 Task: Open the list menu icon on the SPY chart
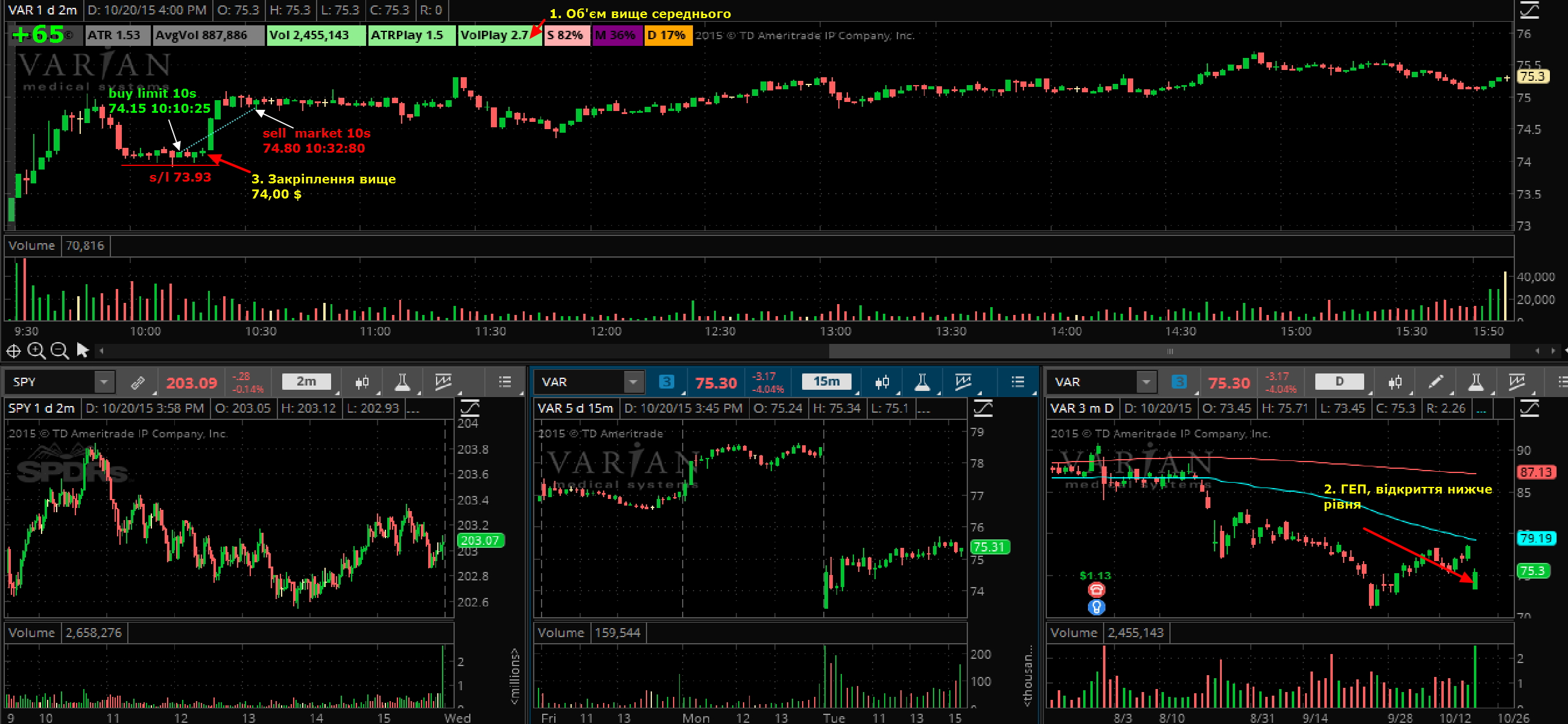tap(505, 382)
